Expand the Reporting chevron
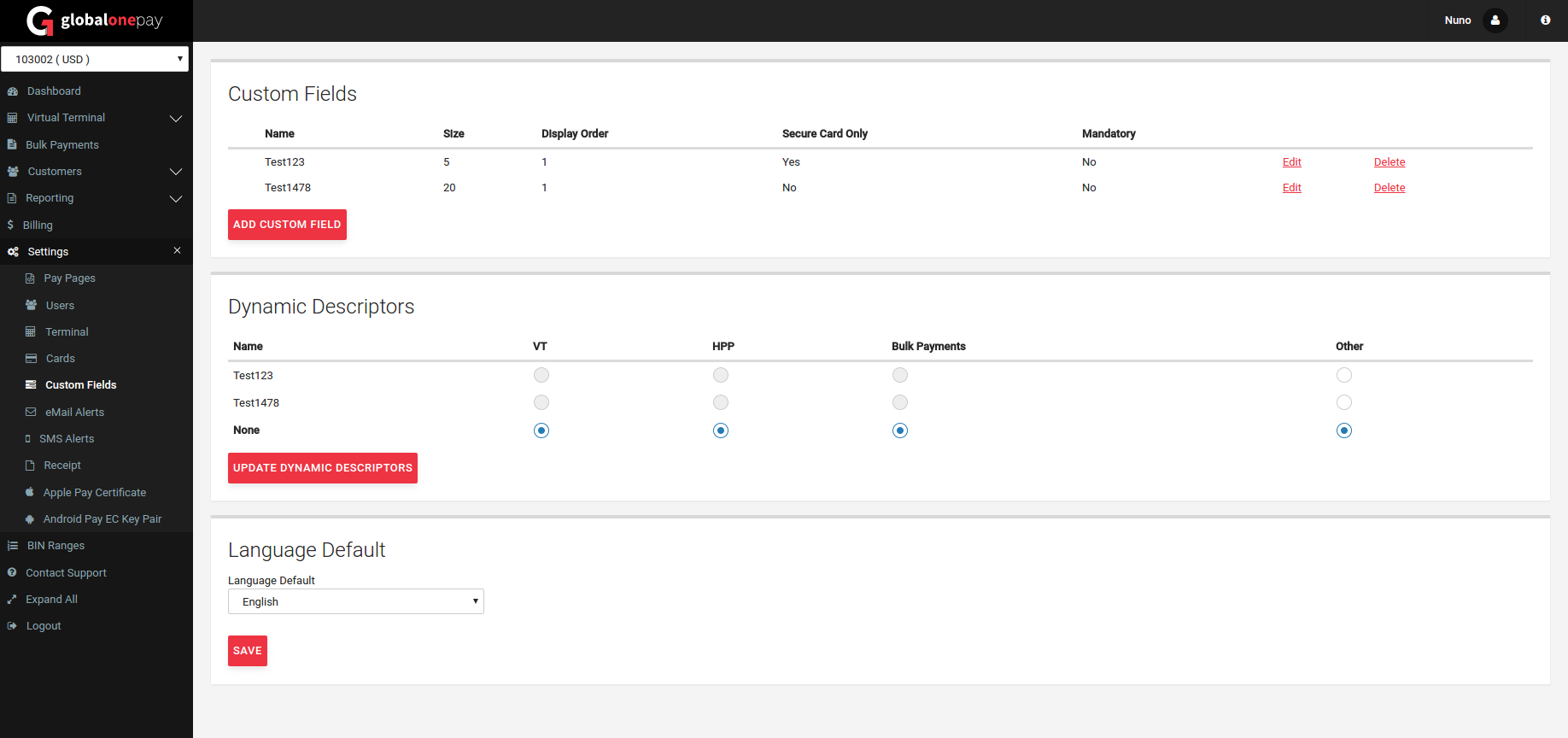Viewport: 1568px width, 738px height. point(176,198)
